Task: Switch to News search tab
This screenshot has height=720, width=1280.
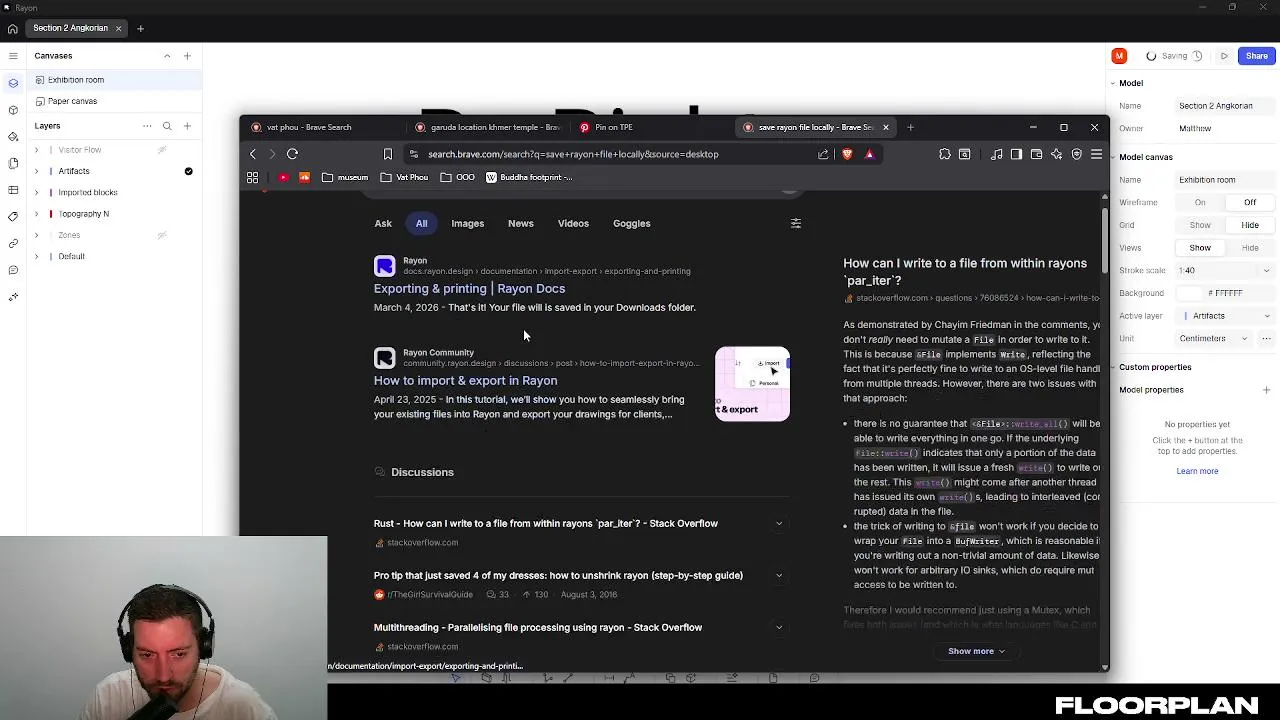Action: [x=520, y=223]
